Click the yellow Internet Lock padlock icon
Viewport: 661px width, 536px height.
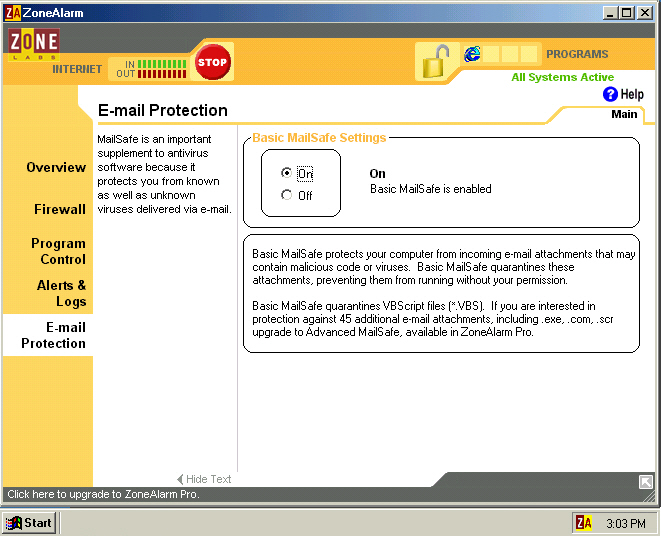click(x=435, y=62)
